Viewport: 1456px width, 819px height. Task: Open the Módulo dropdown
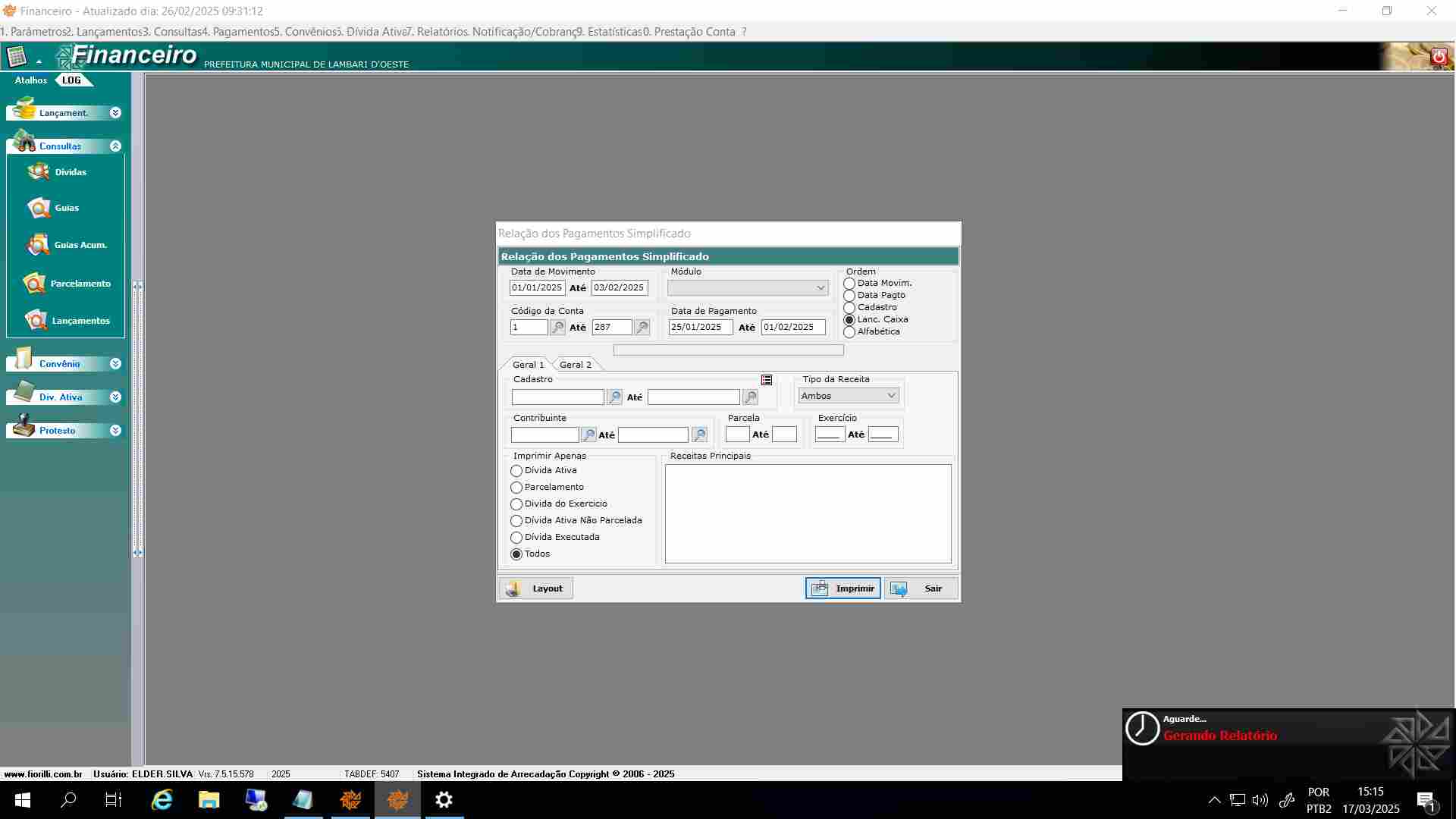pyautogui.click(x=747, y=288)
